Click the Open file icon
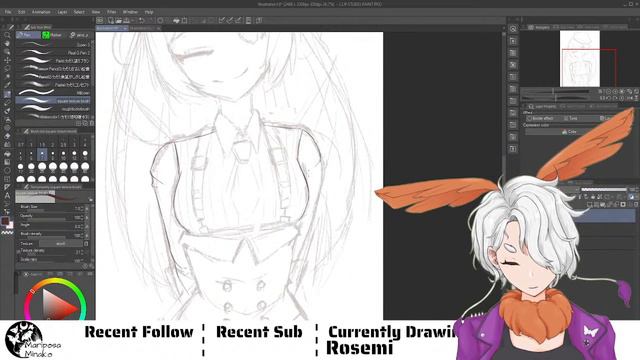Image resolution: width=640 pixels, height=360 pixels. click(118, 20)
